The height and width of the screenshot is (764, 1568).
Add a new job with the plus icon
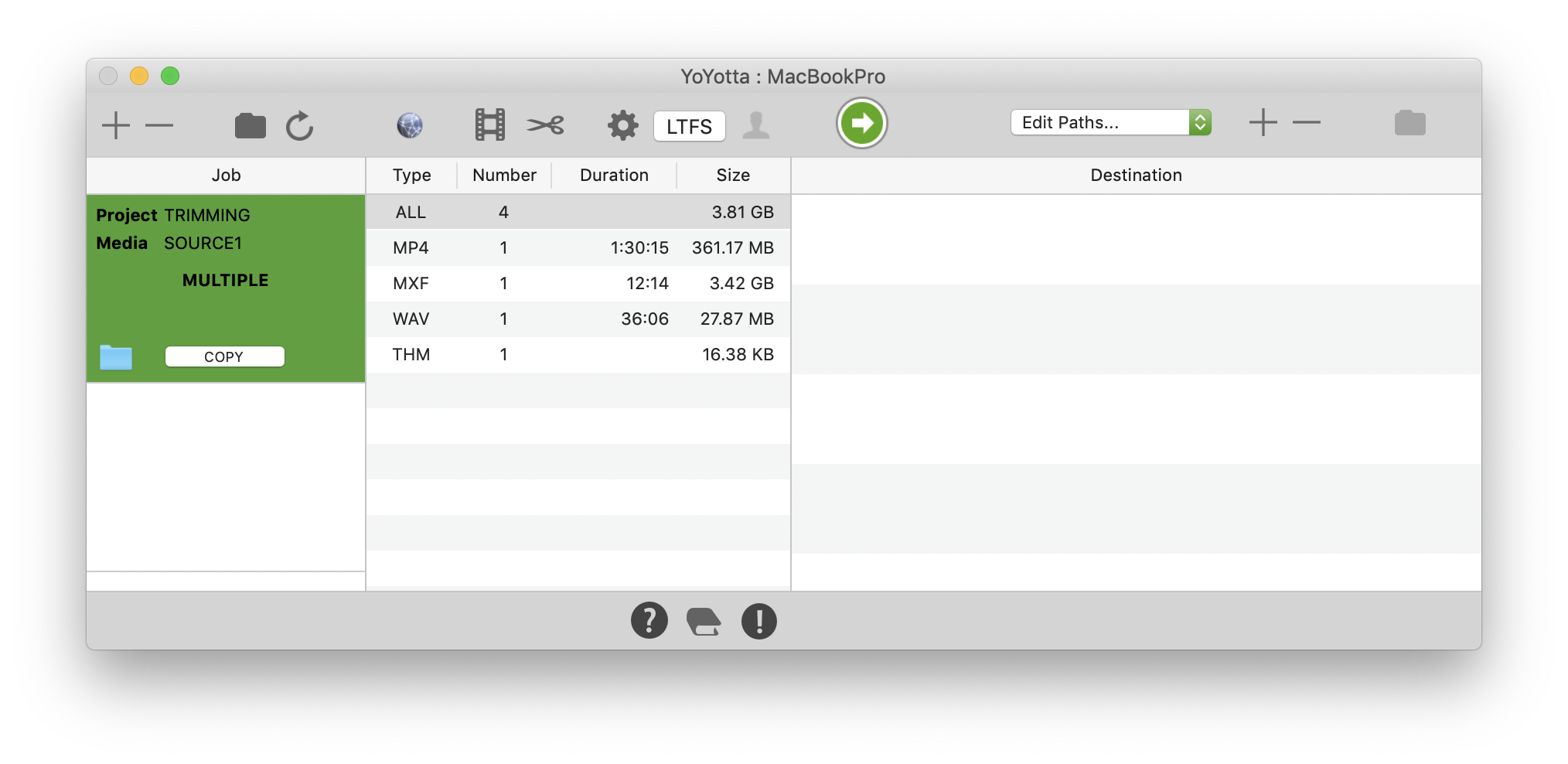[116, 125]
